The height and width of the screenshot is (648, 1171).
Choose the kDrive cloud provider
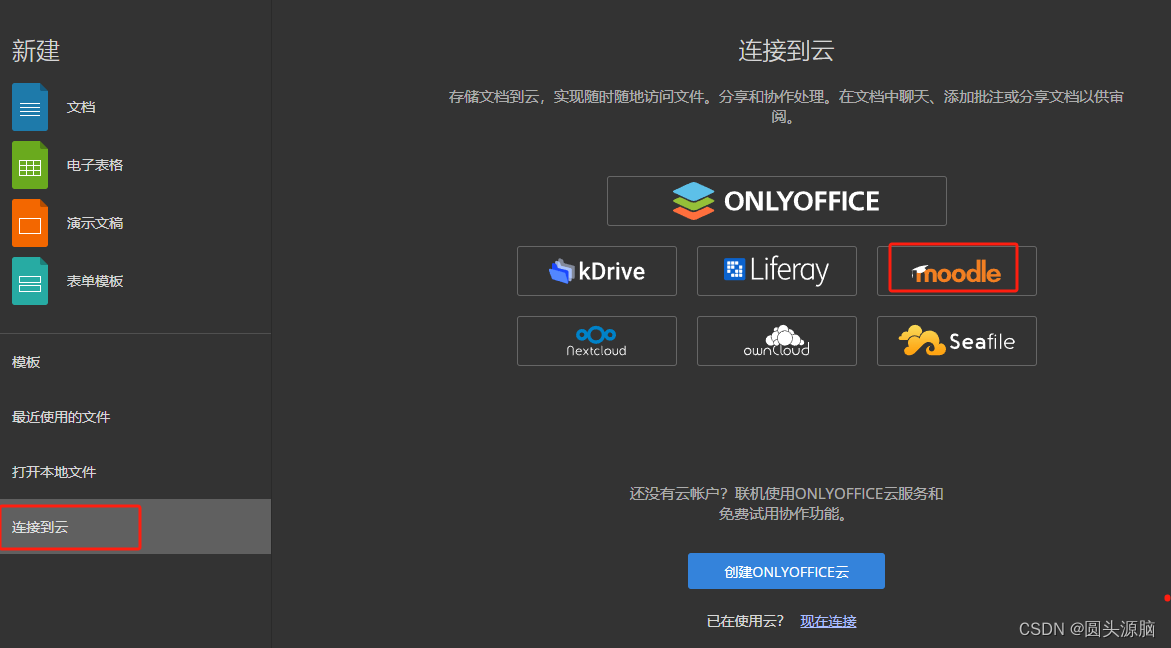tap(597, 271)
